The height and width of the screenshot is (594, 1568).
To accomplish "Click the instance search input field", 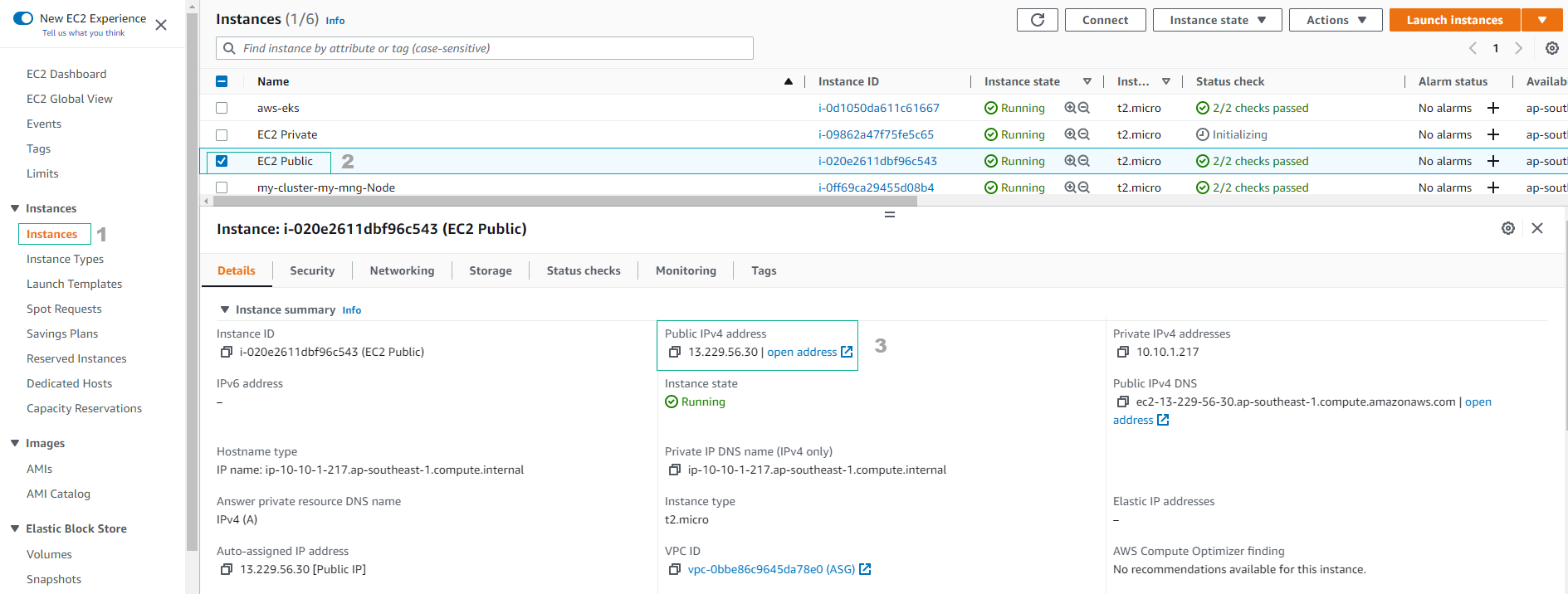I will point(485,48).
